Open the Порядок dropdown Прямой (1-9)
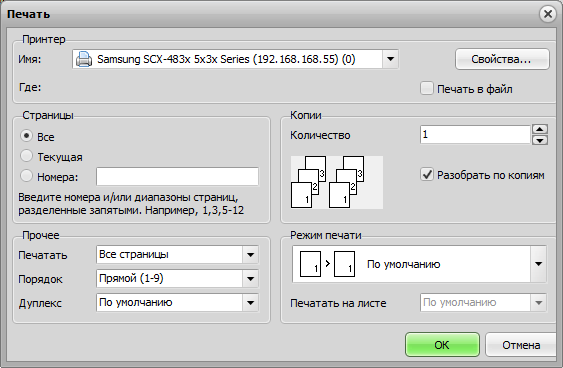Image resolution: width=563 pixels, height=368 pixels. [250, 279]
